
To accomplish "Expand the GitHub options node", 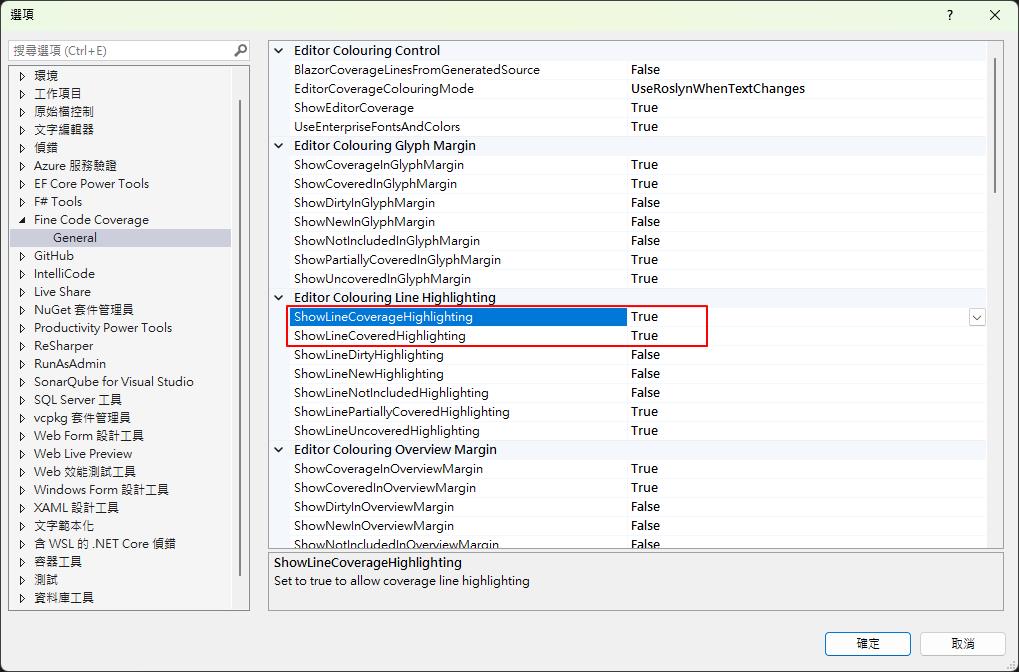I will point(22,256).
